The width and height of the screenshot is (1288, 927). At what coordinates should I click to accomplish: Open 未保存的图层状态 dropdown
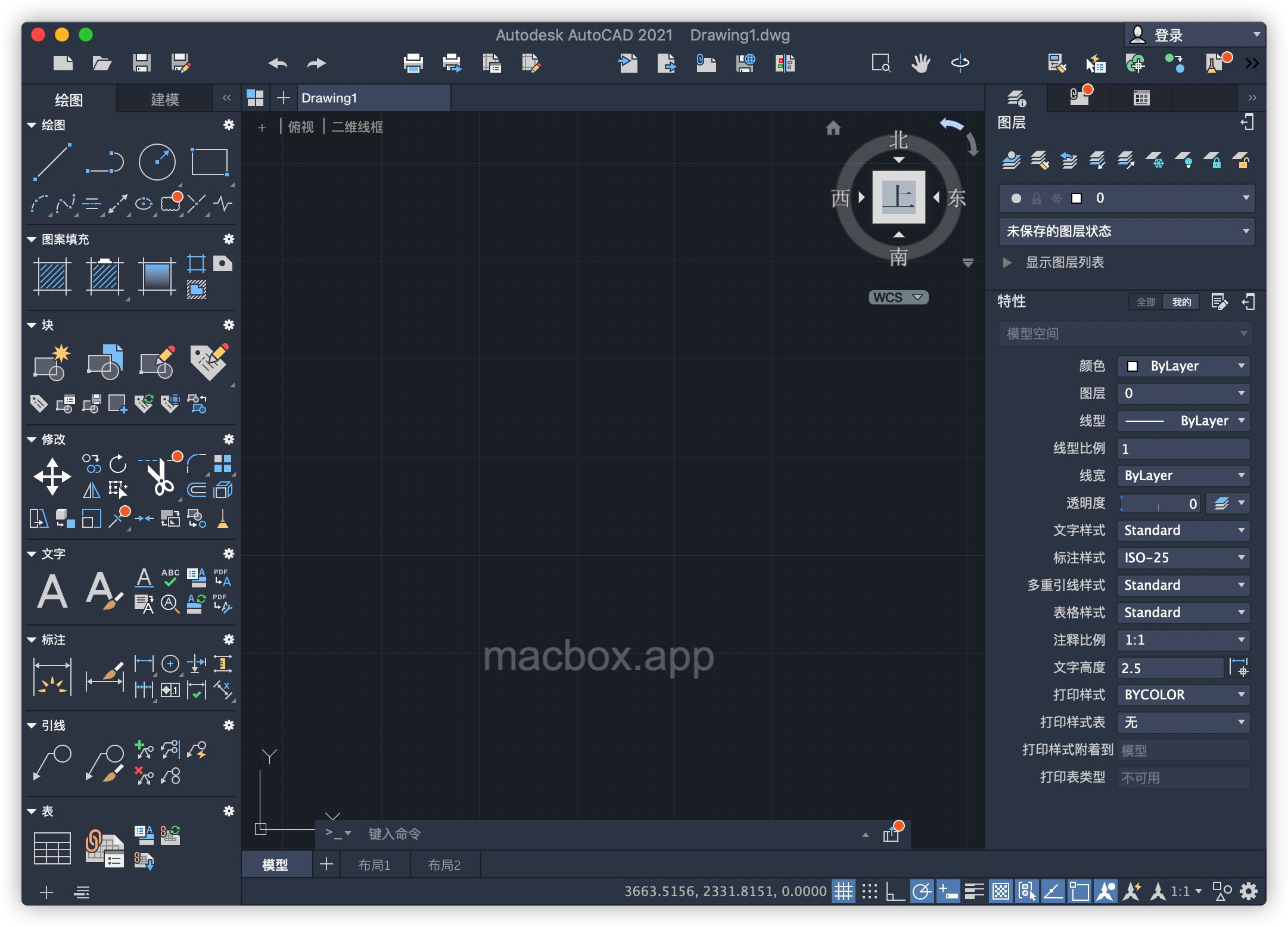coord(1127,231)
